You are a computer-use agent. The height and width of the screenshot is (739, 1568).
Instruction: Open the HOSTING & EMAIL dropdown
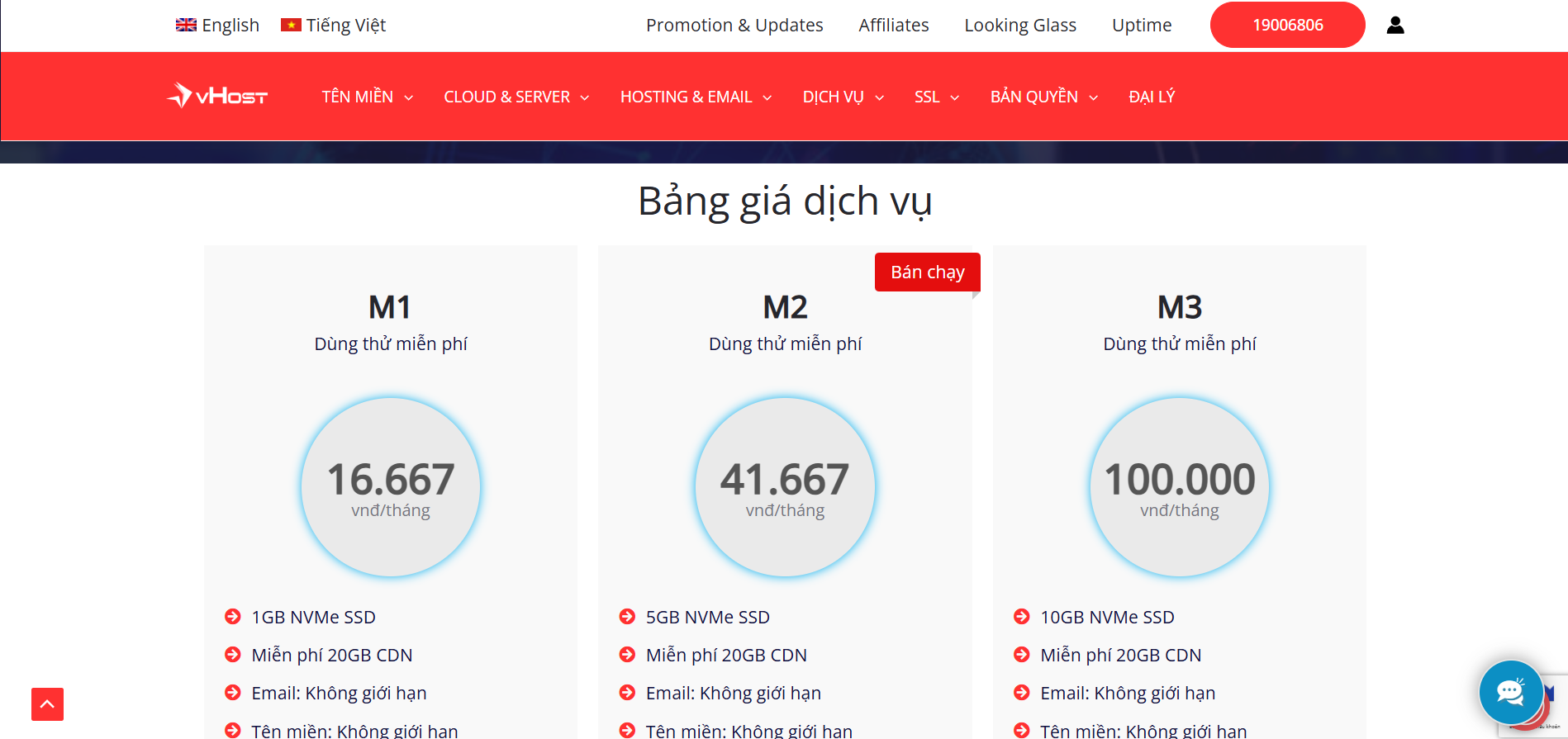coord(696,97)
